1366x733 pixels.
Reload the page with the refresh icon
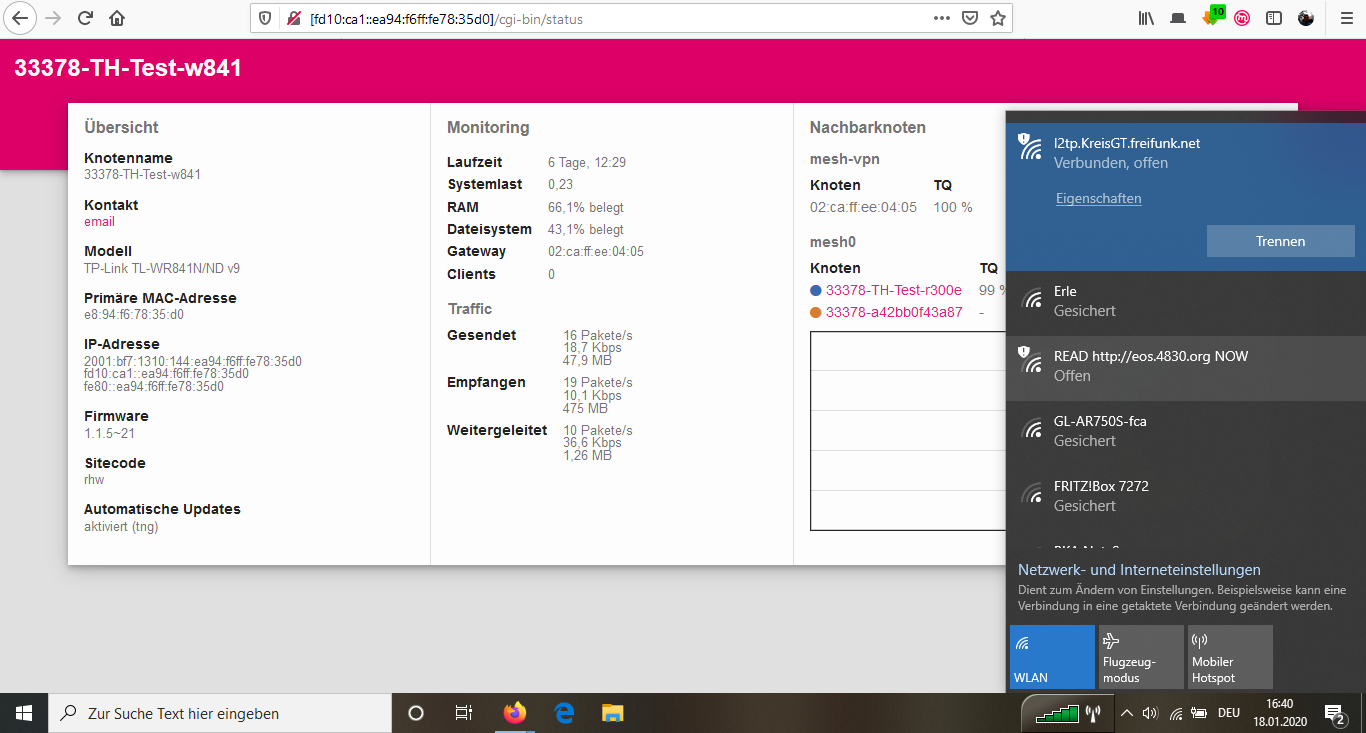tap(85, 18)
